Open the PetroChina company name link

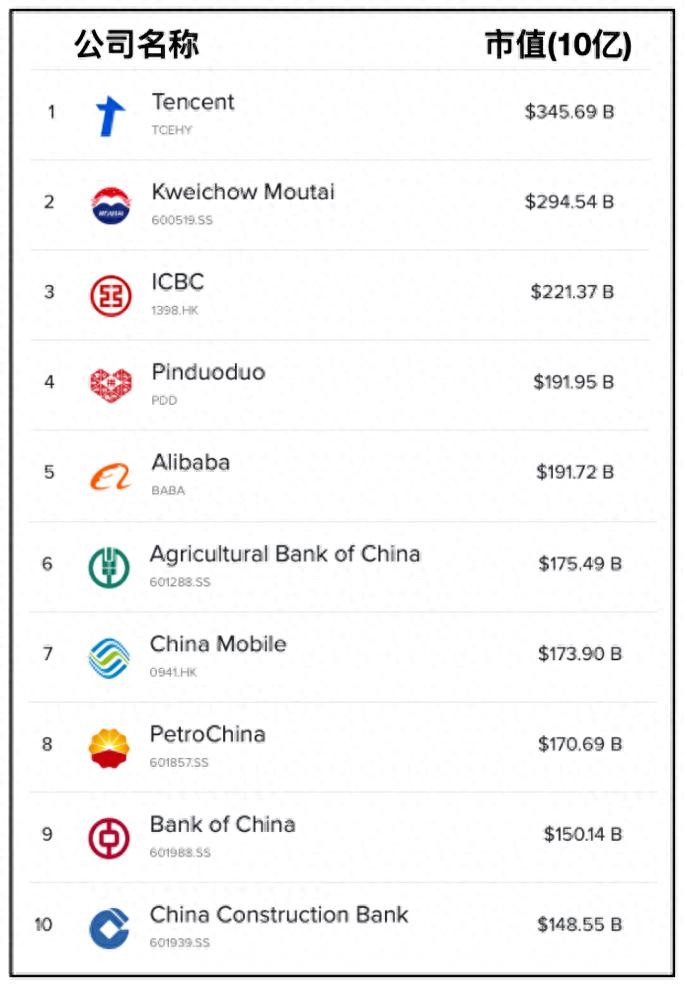(x=207, y=734)
